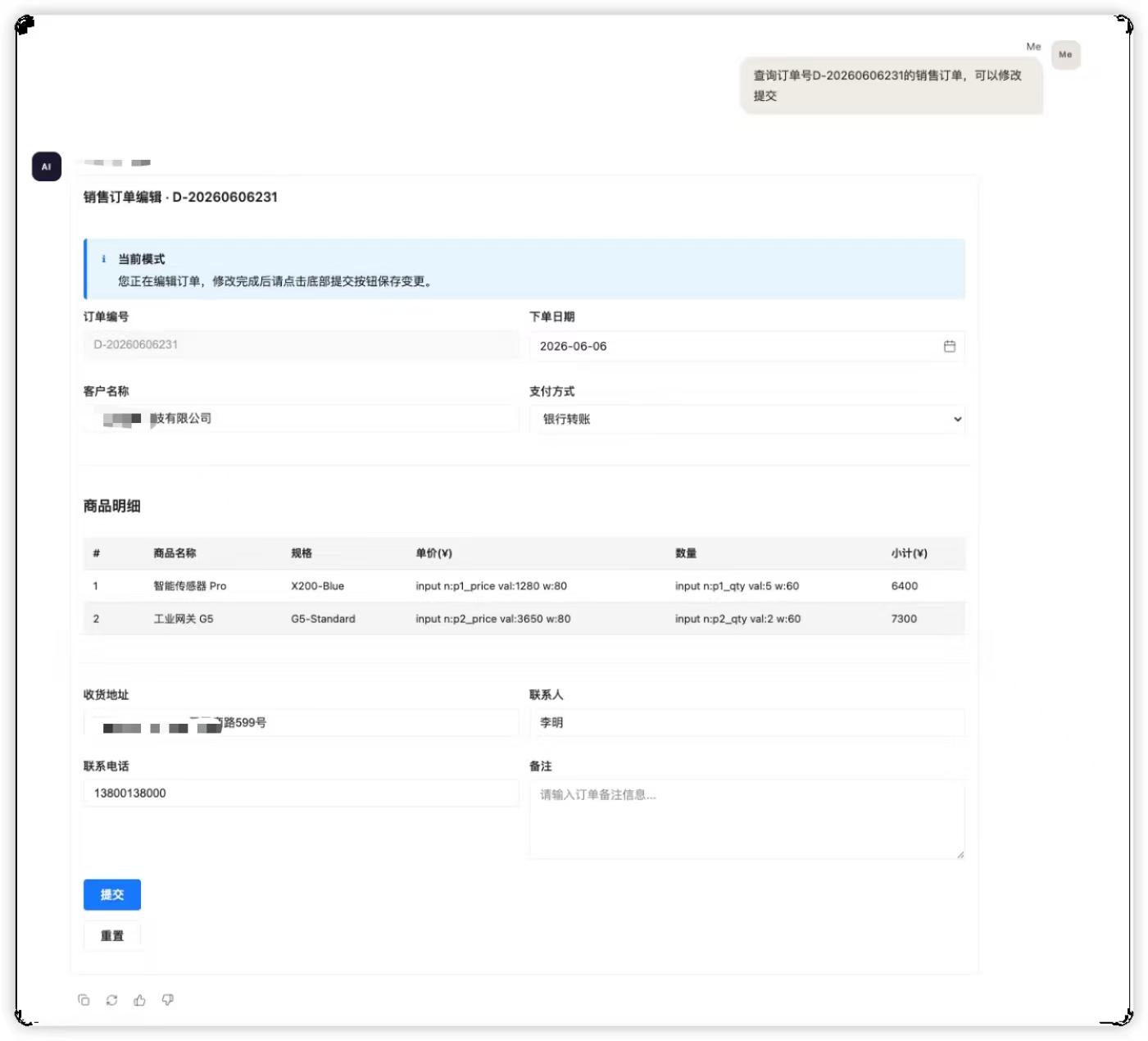
Task: Click the regenerate response icon
Action: (111, 999)
